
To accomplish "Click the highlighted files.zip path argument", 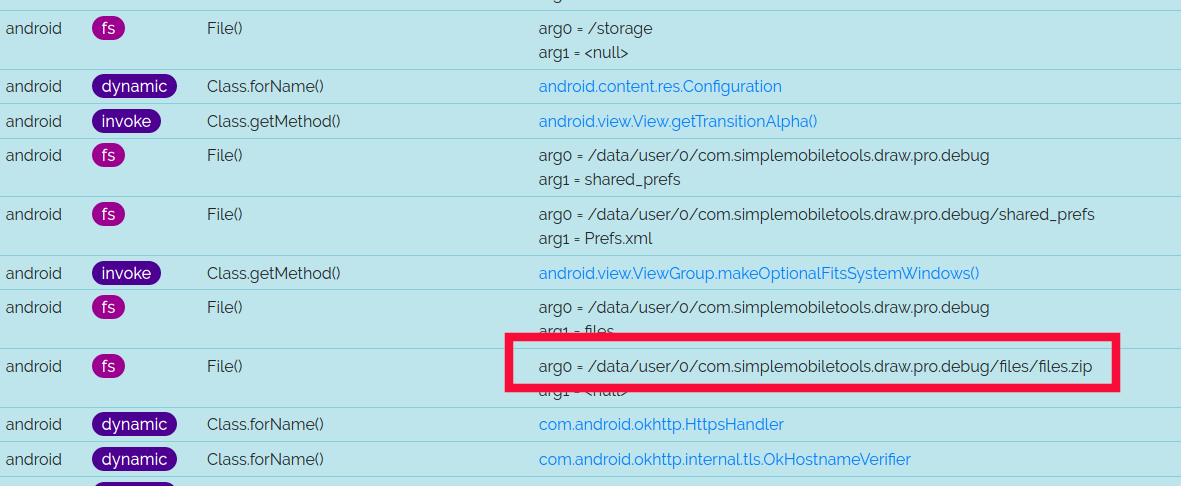I will pos(815,367).
